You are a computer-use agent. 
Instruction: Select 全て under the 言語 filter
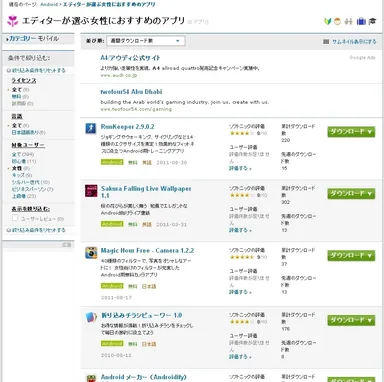pyautogui.click(x=17, y=126)
